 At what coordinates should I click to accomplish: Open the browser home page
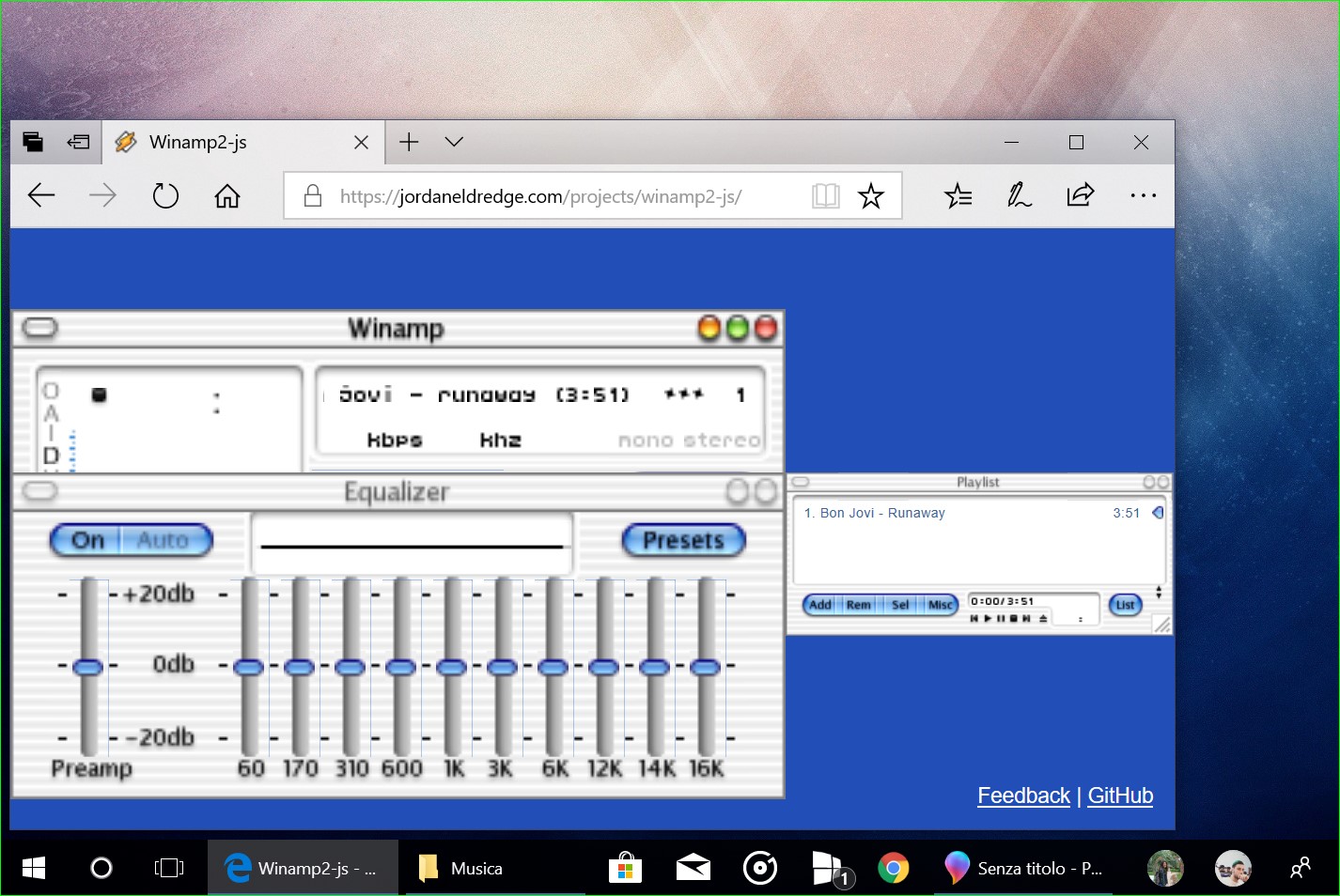[227, 195]
